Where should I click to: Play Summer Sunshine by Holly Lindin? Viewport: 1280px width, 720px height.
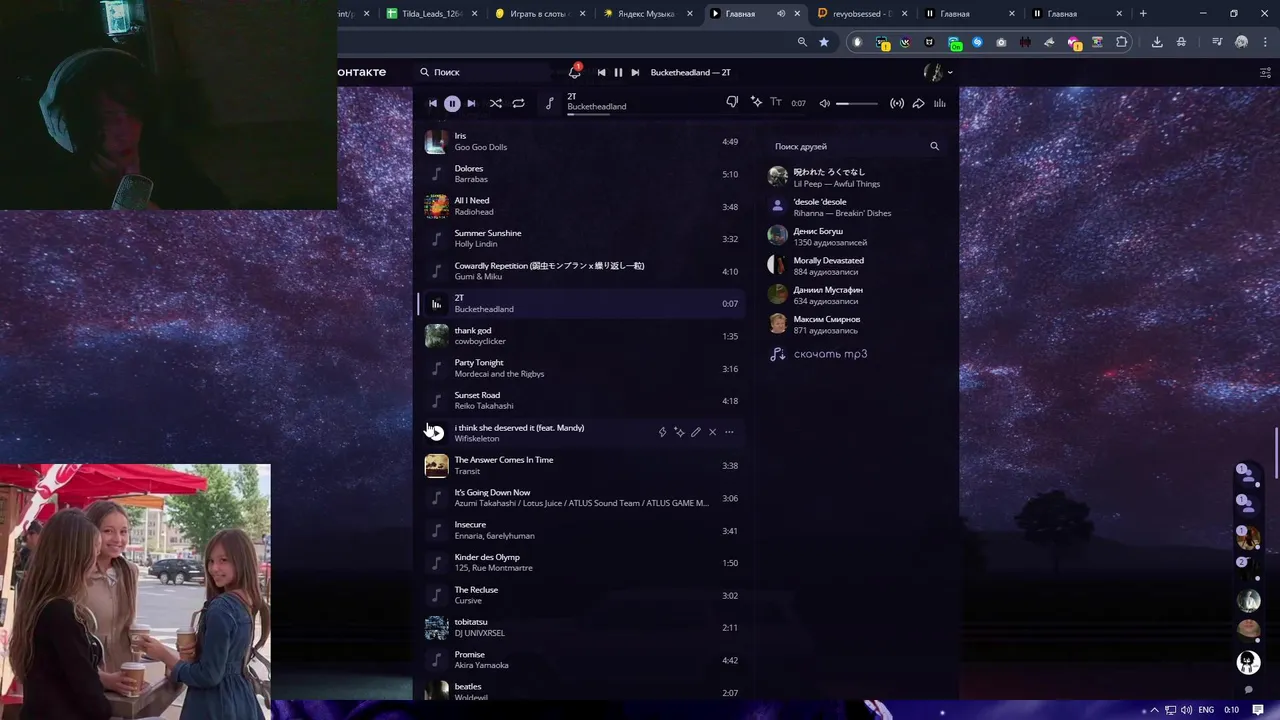[436, 239]
